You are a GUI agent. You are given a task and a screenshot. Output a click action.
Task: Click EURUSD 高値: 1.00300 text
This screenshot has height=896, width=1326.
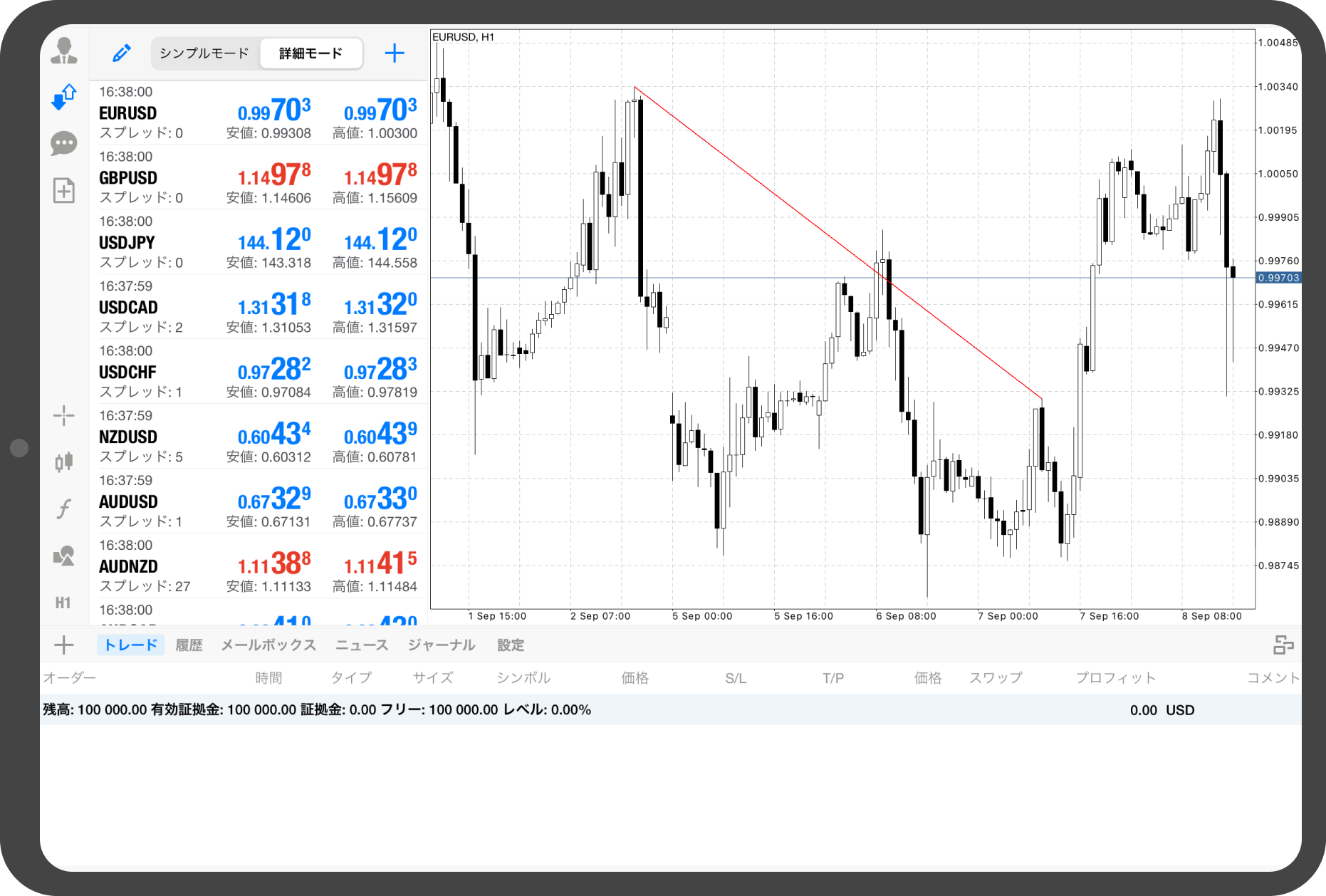(x=375, y=133)
